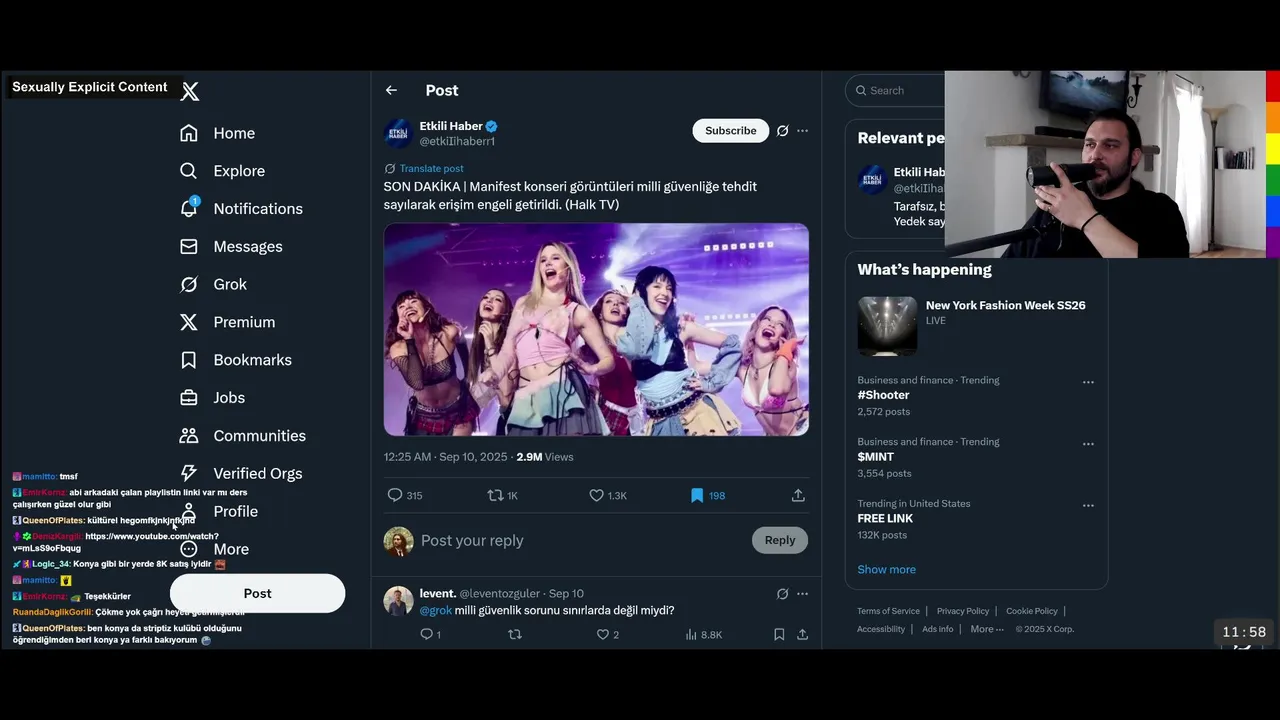This screenshot has height=720, width=1280.
Task: Share levent's reply
Action: tap(802, 634)
